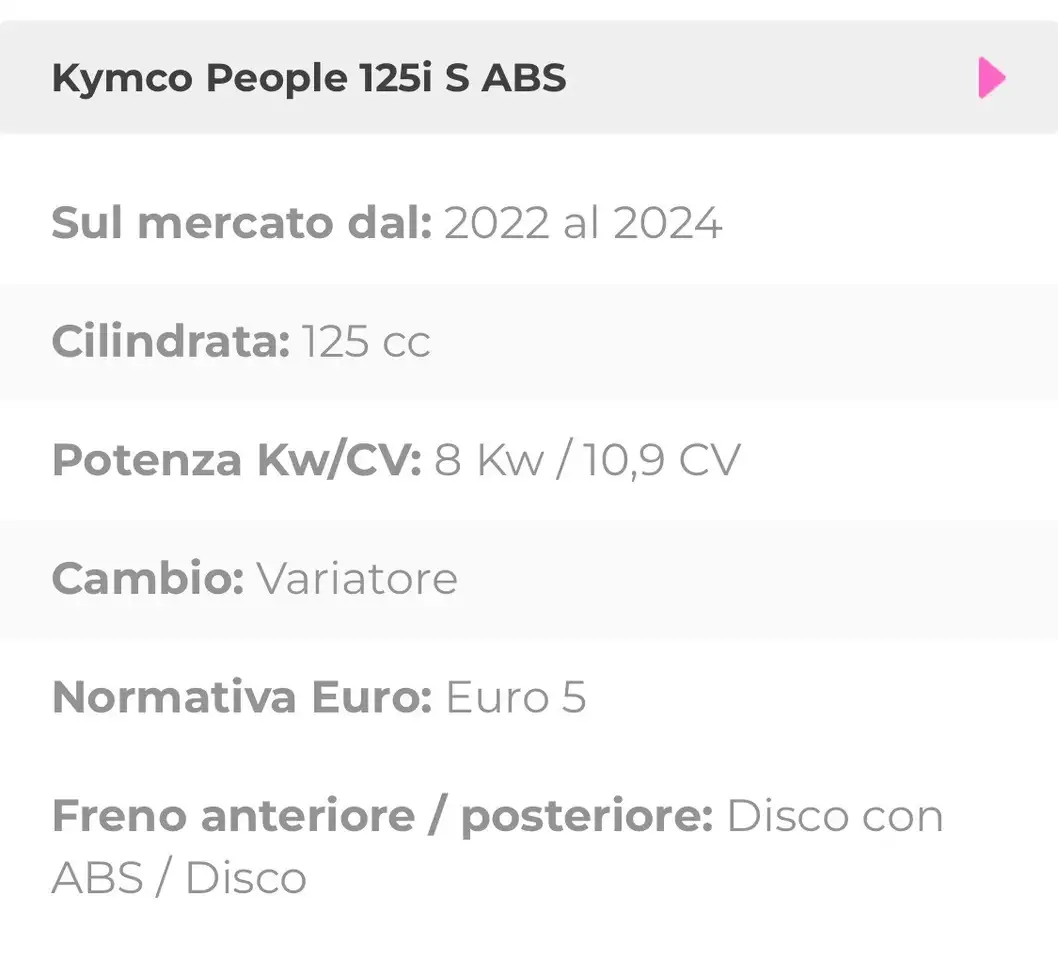1058x960 pixels.
Task: Click the 'Sul mercato dal:' label
Action: point(242,223)
